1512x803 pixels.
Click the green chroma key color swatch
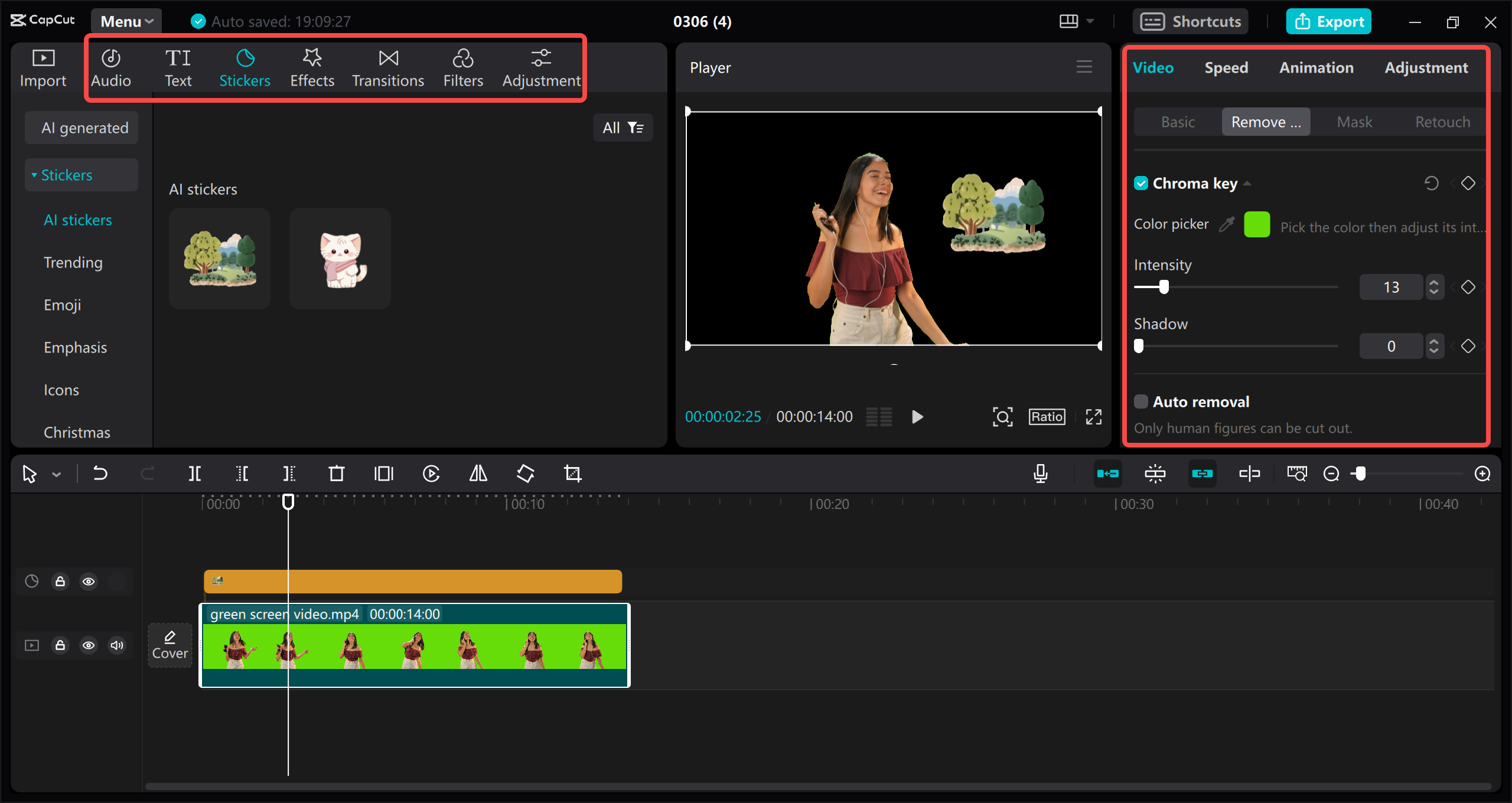coord(1257,224)
